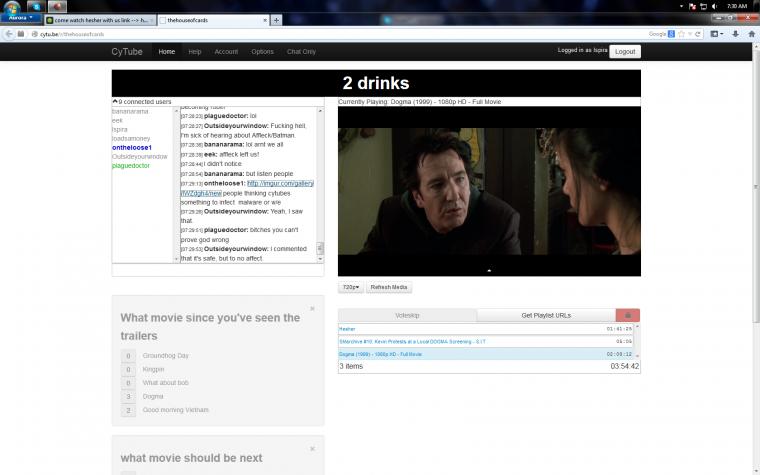Screen dimensions: 760x475
Task: Open the network tray icon
Action: point(703,6)
